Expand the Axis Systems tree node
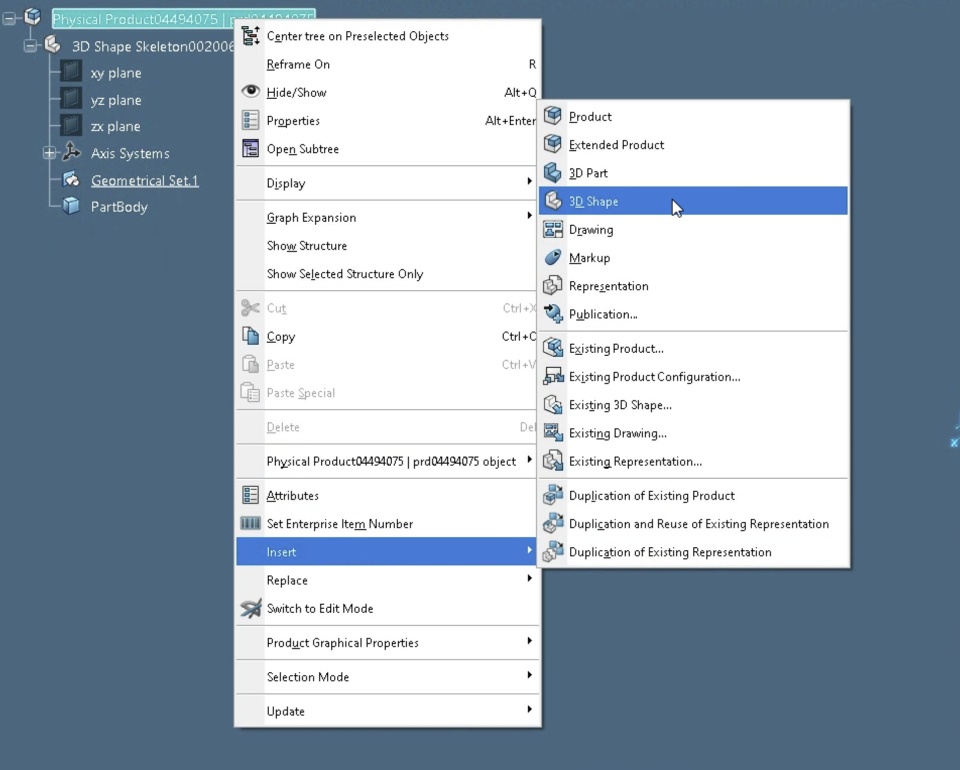The image size is (960, 770). click(x=48, y=153)
